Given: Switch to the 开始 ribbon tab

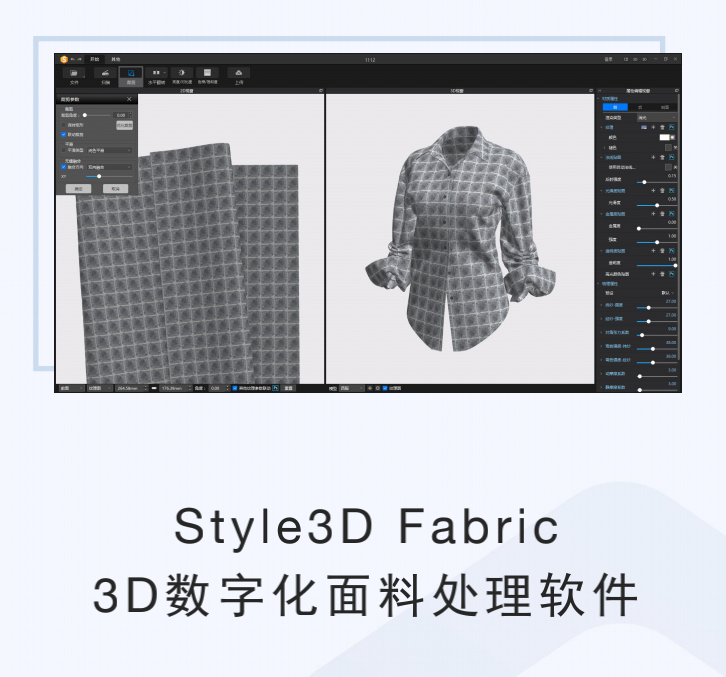Looking at the screenshot, I should [94, 59].
